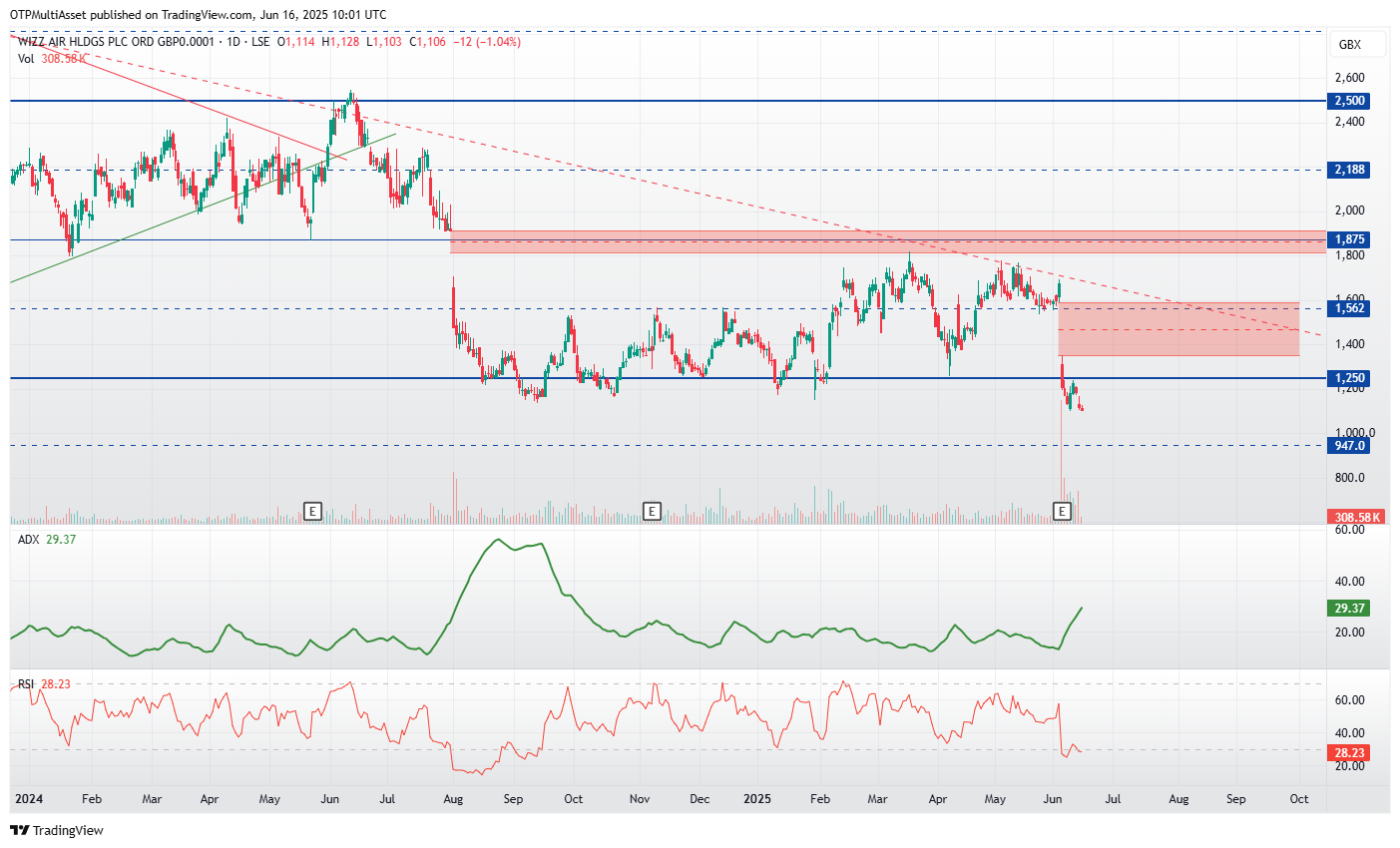The image size is (1400, 848).
Task: Click the closing price C1,106 in the legend
Action: point(426,42)
